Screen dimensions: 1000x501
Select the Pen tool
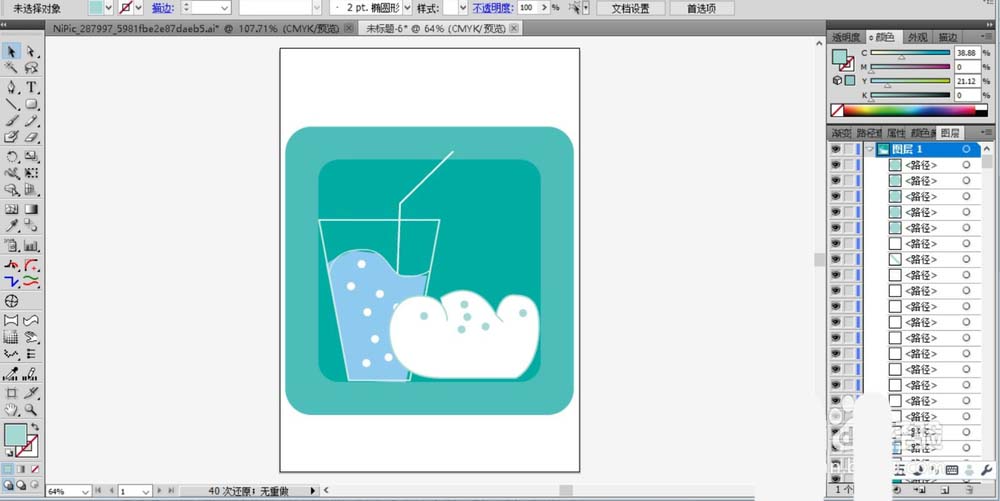pos(11,87)
